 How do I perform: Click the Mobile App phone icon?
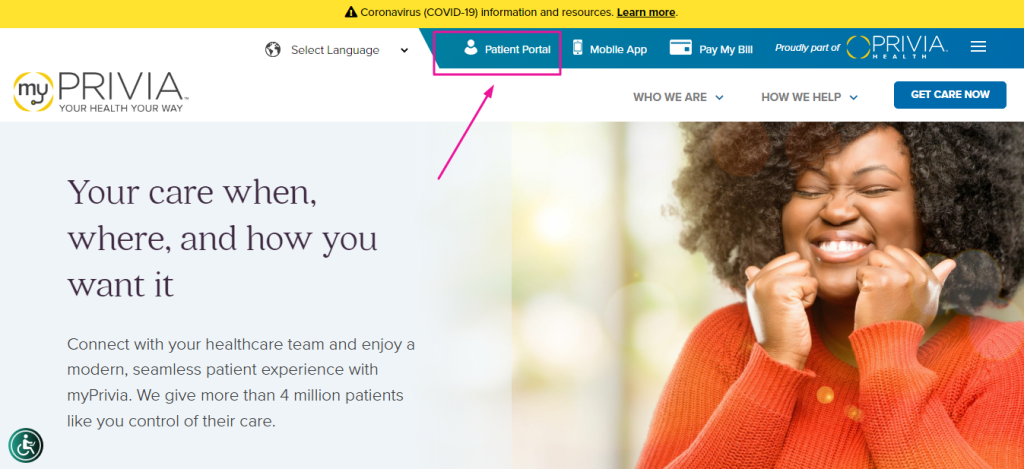pyautogui.click(x=577, y=48)
